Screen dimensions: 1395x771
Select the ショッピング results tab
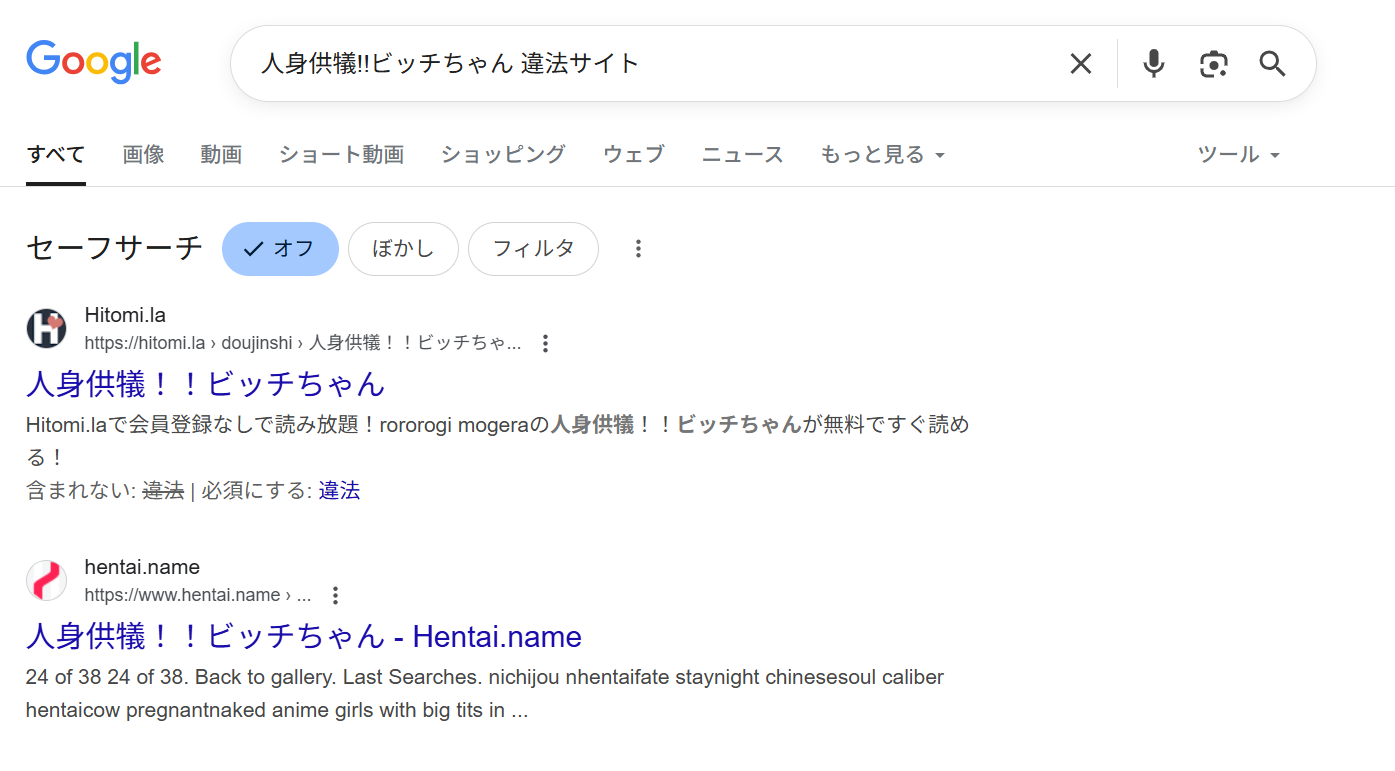click(x=502, y=154)
